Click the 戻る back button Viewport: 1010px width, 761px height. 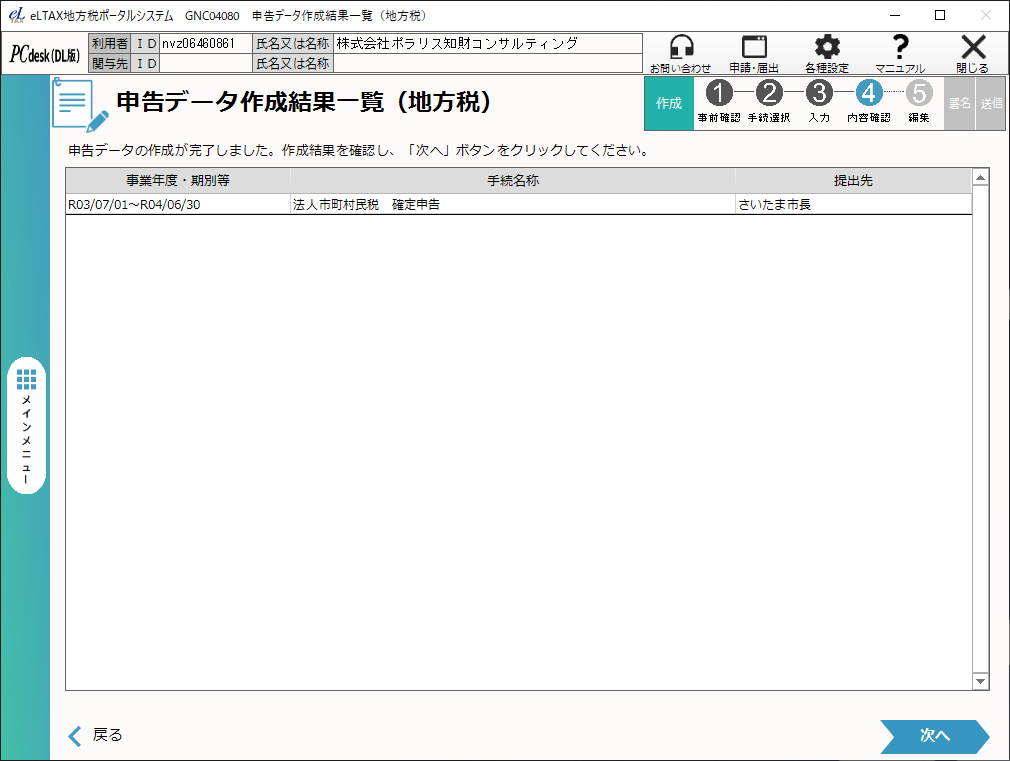tap(95, 735)
